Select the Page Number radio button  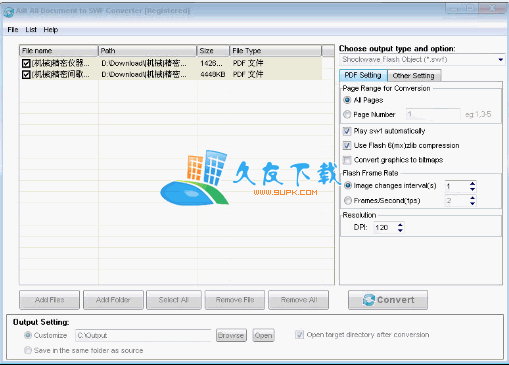(x=347, y=114)
